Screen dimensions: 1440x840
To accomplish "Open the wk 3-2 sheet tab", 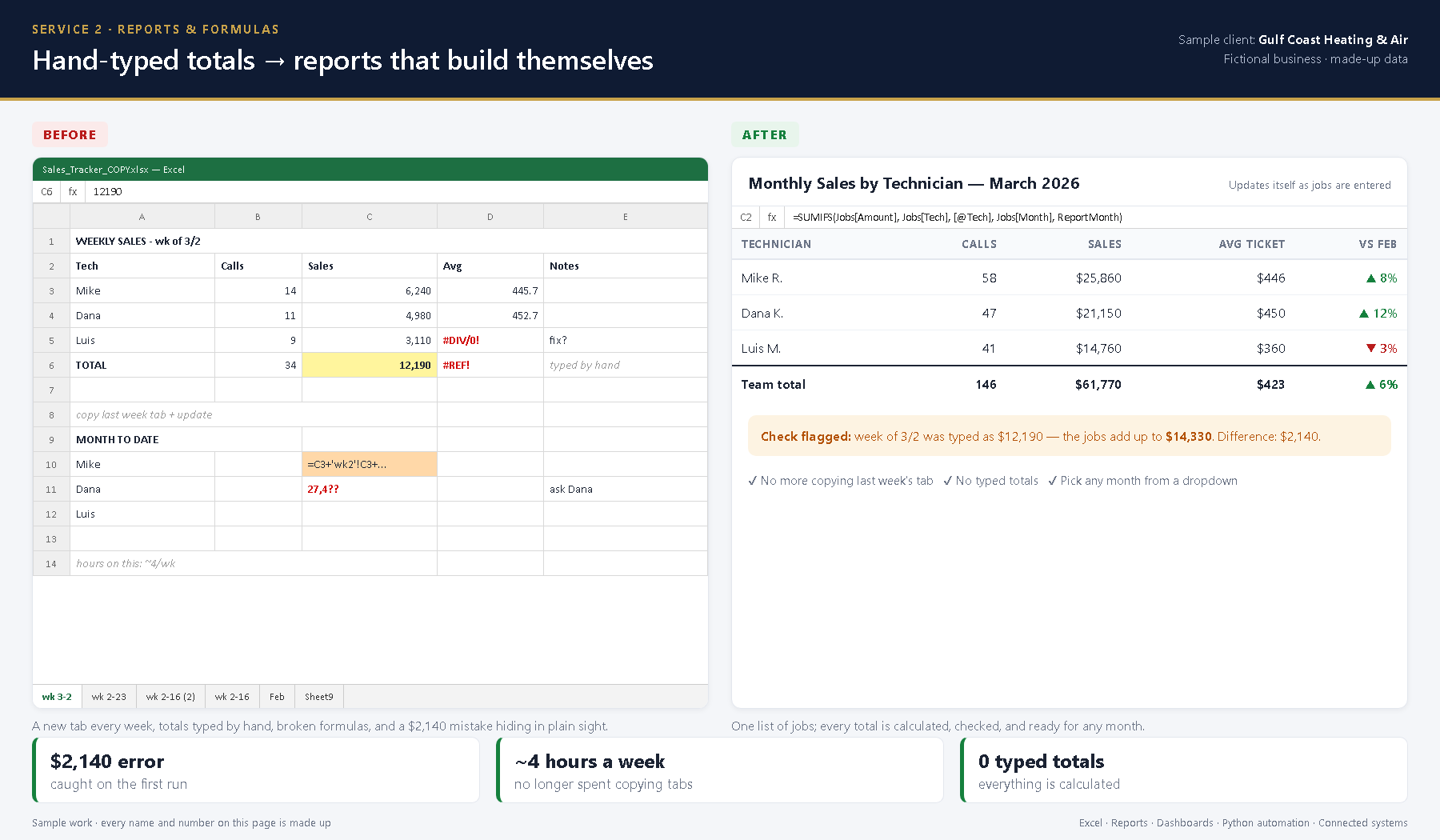I will pos(57,697).
